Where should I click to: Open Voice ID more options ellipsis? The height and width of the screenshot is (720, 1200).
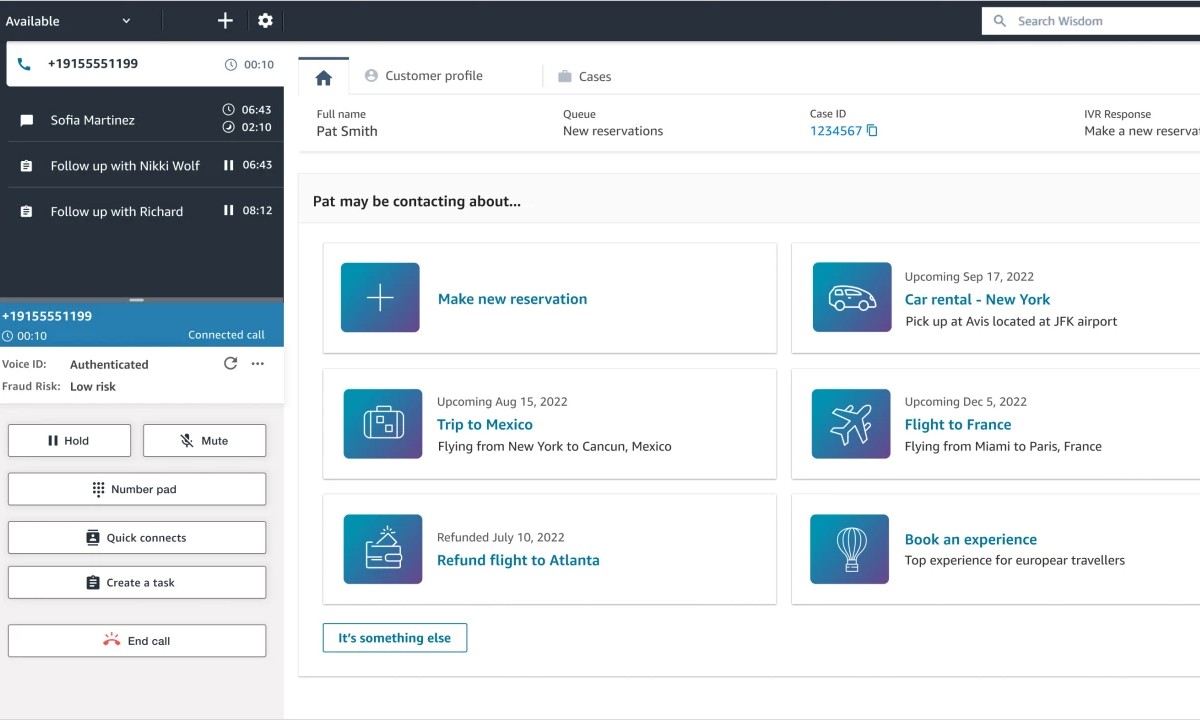pos(257,364)
